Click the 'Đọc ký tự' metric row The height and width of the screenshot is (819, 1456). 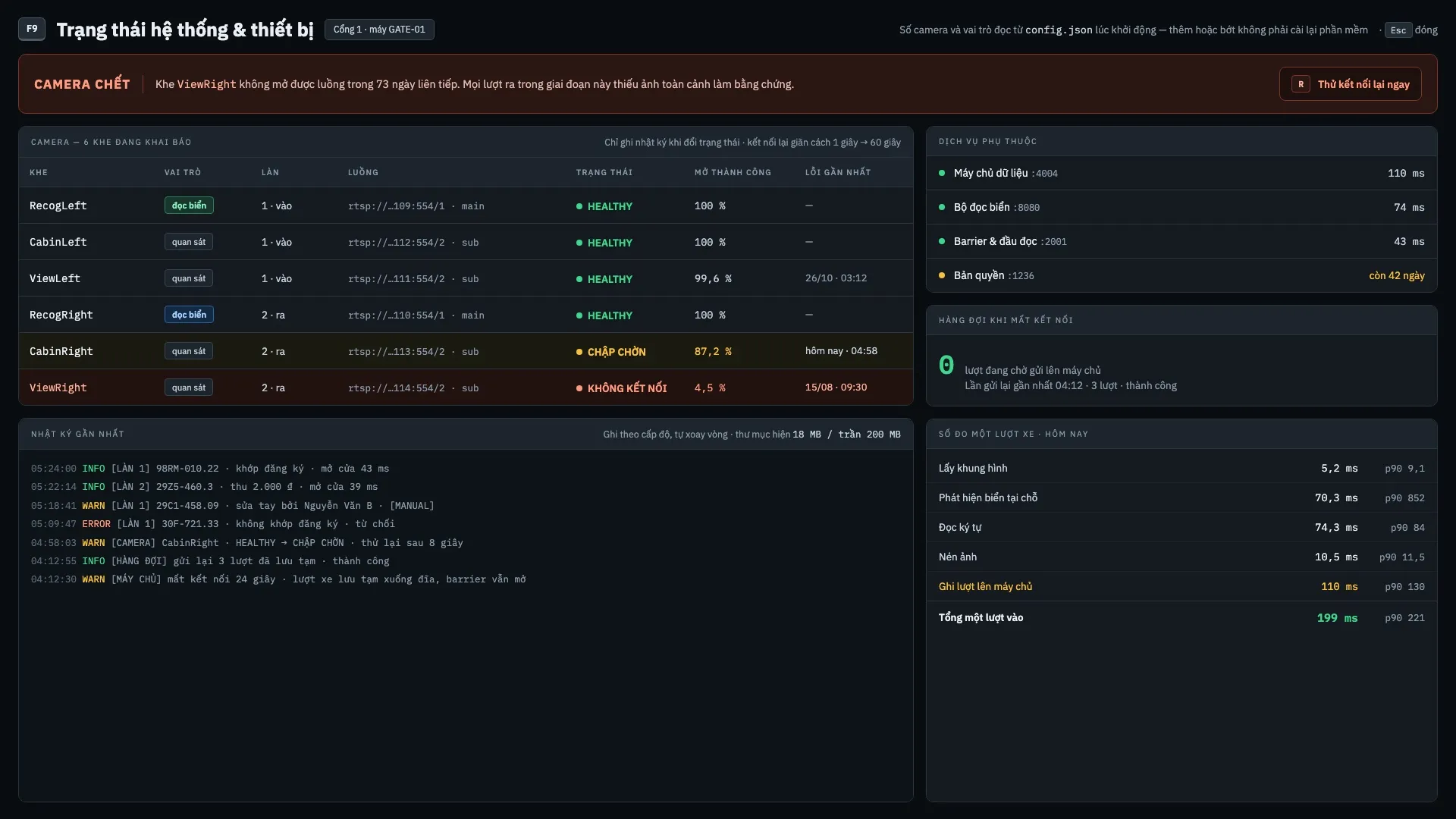pyautogui.click(x=1181, y=527)
